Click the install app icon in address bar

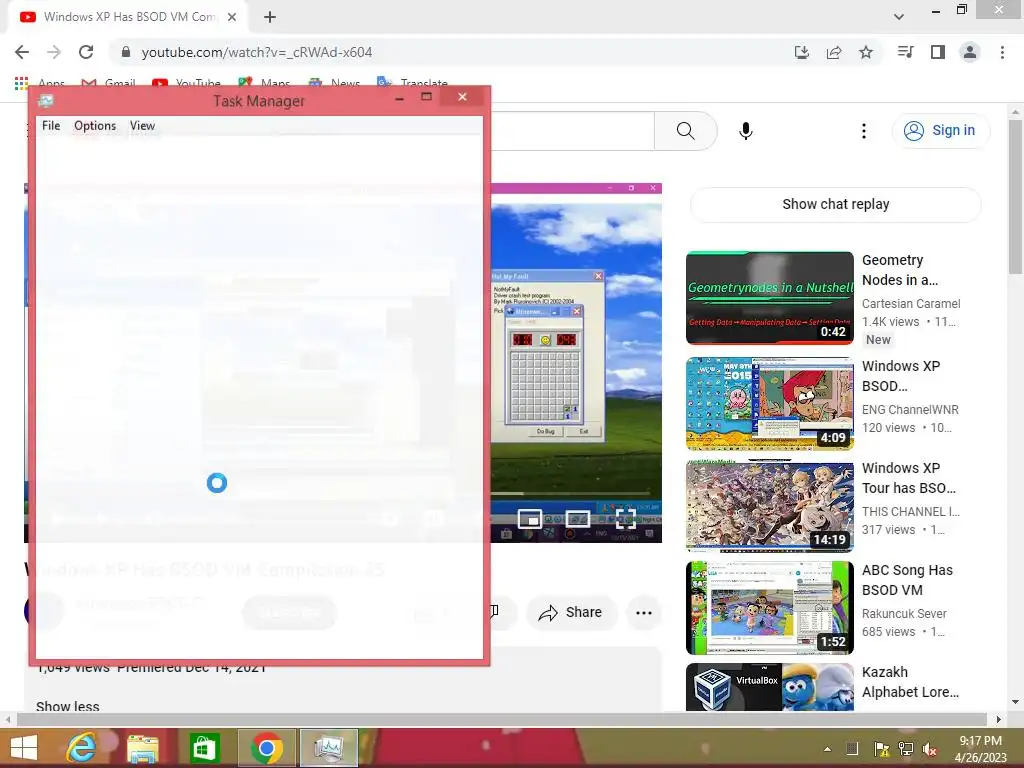pos(801,52)
